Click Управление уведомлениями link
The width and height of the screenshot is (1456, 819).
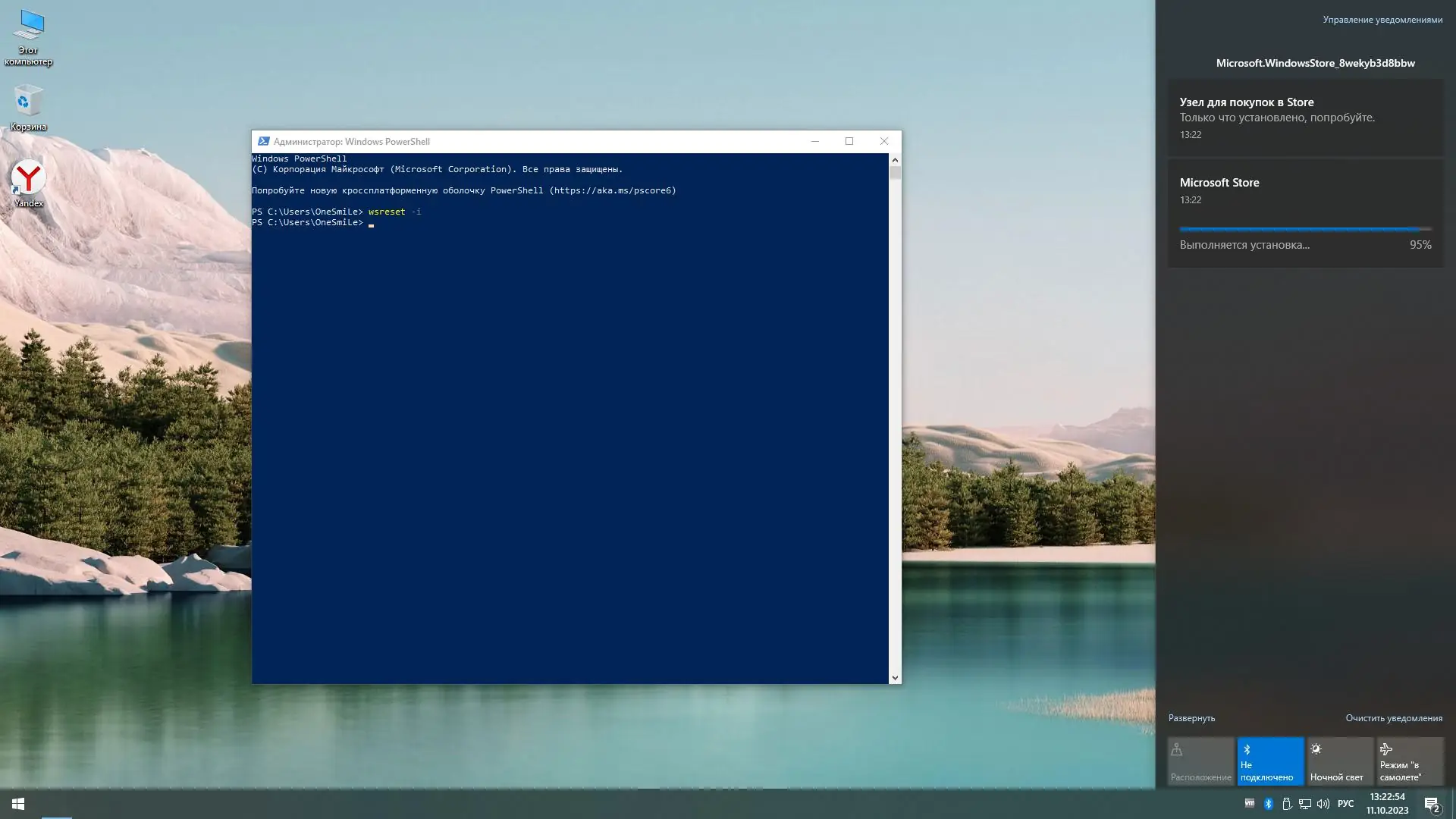[1382, 20]
